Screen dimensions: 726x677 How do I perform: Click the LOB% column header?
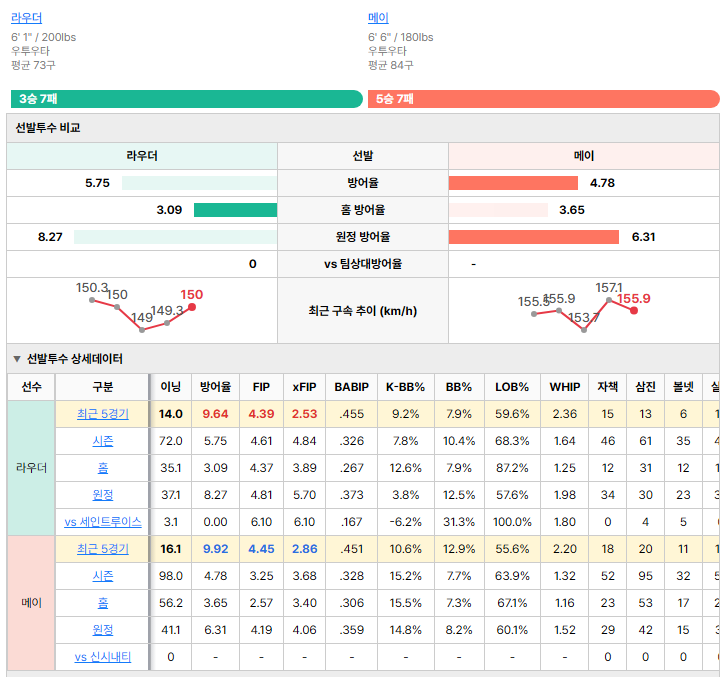[x=512, y=387]
